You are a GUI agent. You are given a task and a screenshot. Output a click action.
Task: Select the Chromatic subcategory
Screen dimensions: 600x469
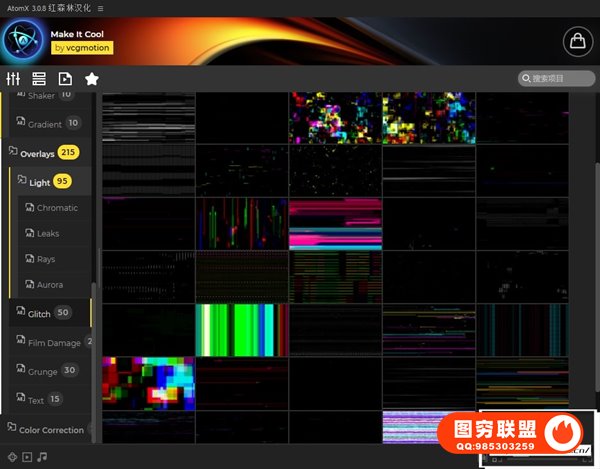pyautogui.click(x=57, y=208)
